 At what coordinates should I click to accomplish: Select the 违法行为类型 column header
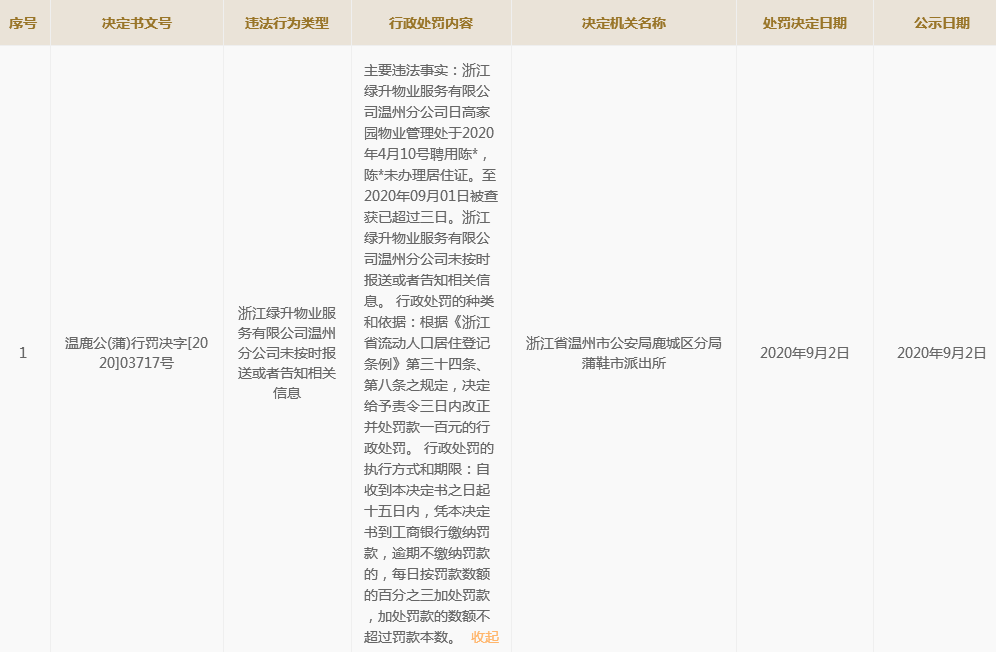287,24
